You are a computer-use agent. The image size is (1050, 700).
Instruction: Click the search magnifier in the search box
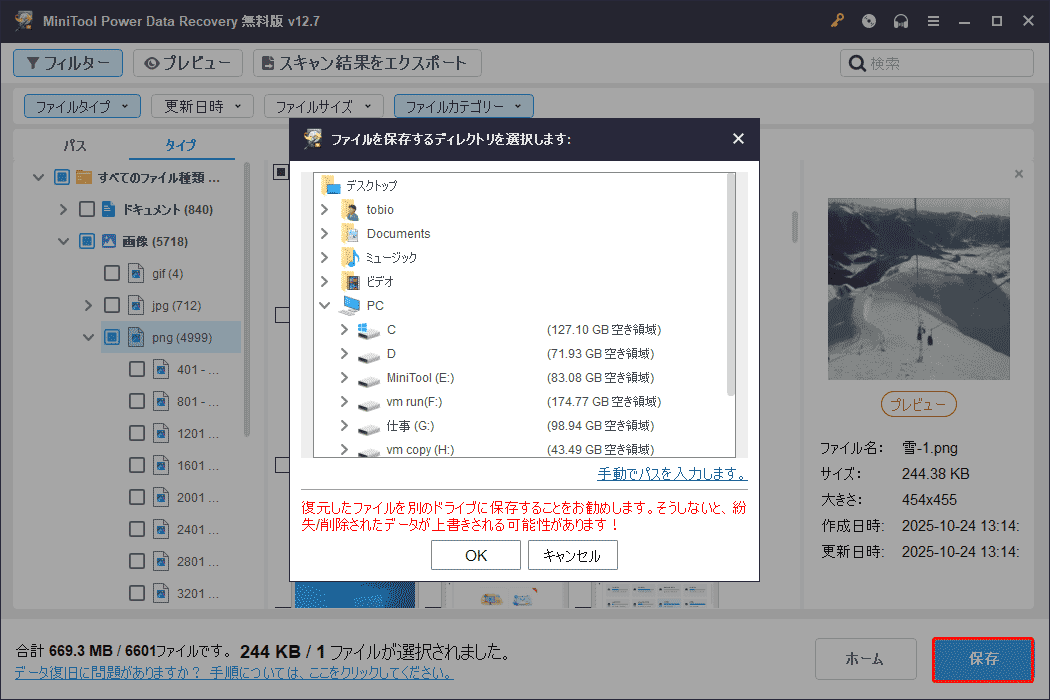857,62
